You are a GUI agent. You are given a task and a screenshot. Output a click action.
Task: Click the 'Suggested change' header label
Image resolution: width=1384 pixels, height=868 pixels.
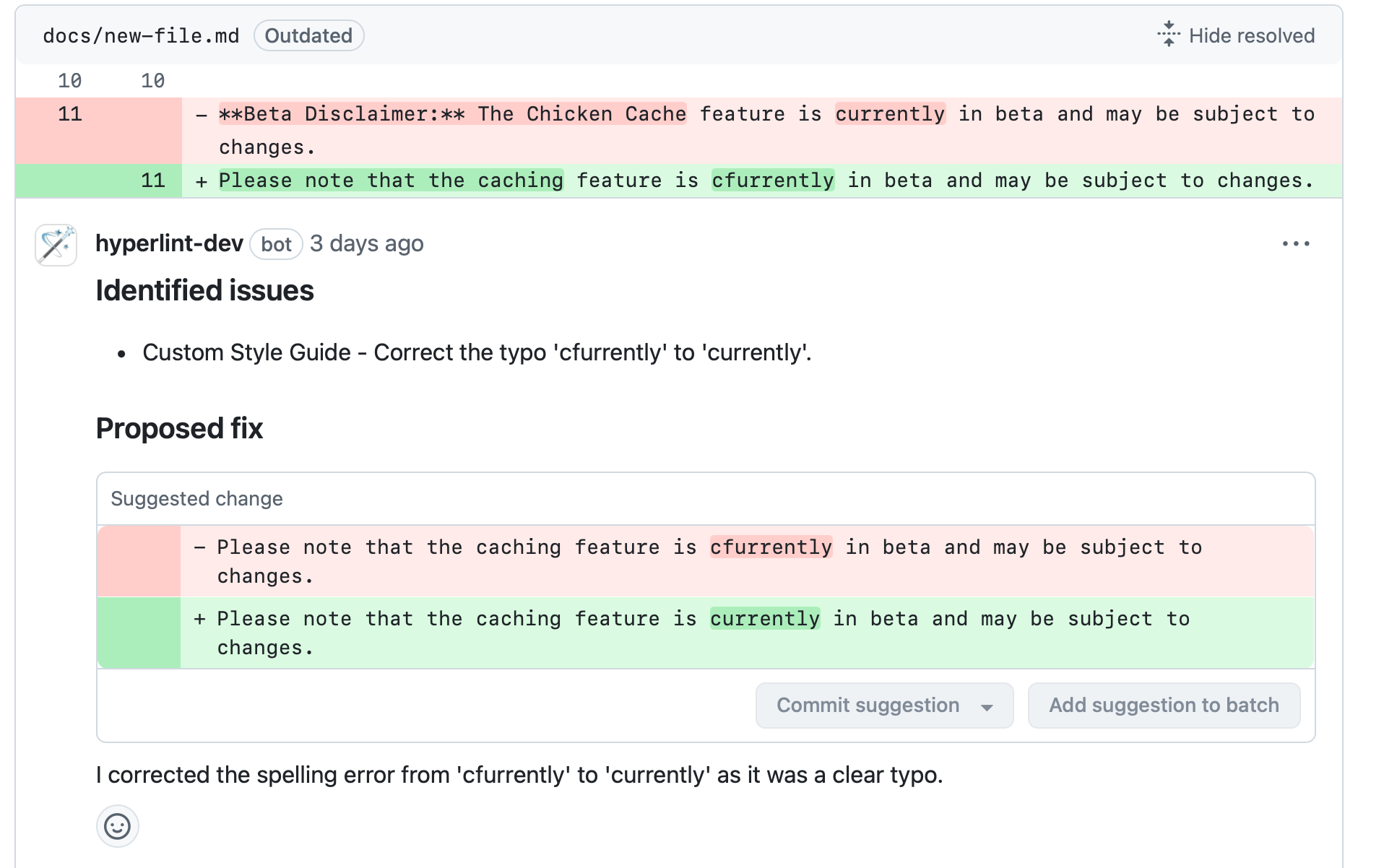(196, 498)
